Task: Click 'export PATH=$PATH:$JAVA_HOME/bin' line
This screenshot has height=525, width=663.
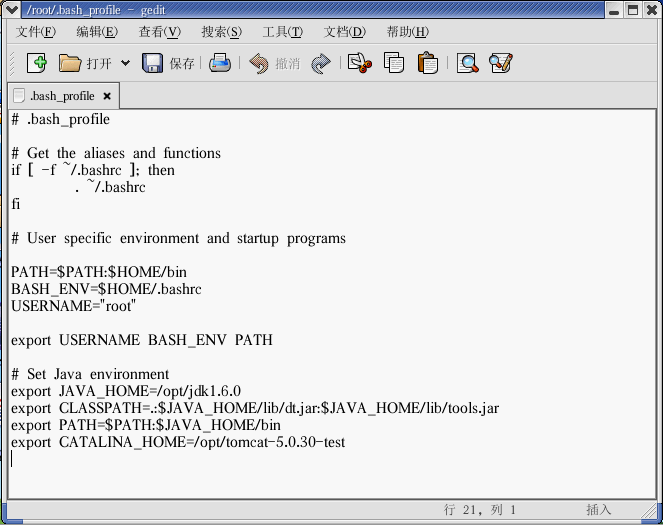Action: click(x=146, y=425)
